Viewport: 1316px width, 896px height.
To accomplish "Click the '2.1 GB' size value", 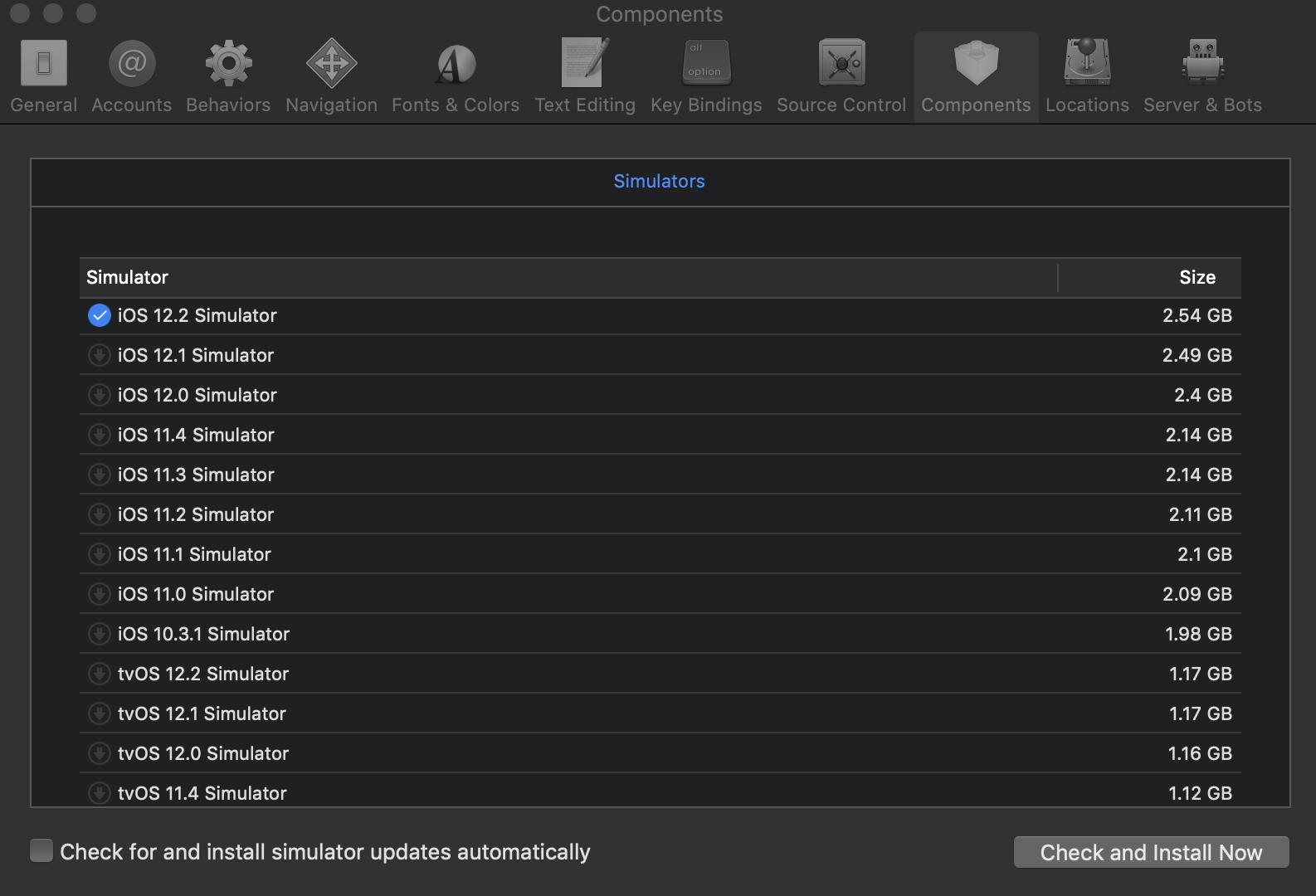I will [1205, 554].
